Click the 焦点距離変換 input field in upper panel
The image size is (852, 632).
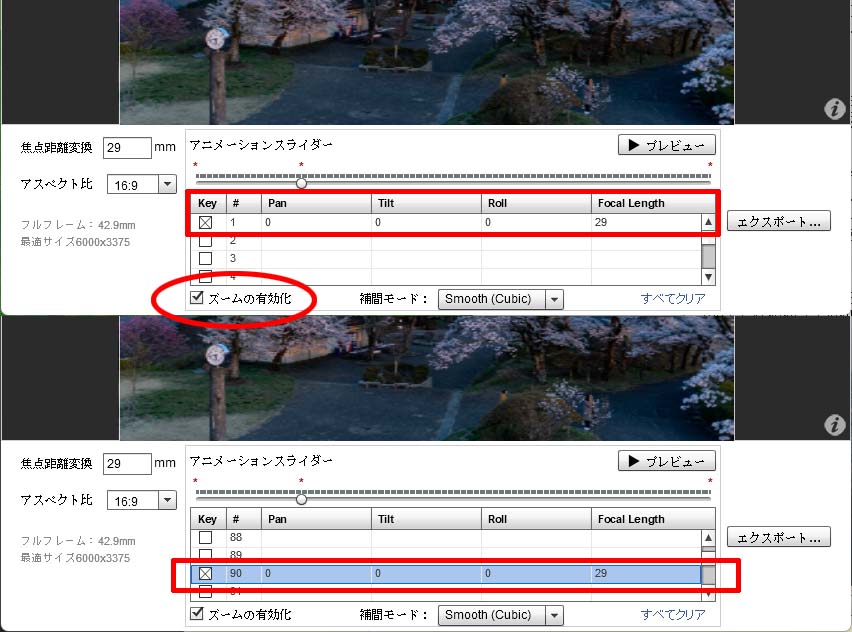coord(127,148)
